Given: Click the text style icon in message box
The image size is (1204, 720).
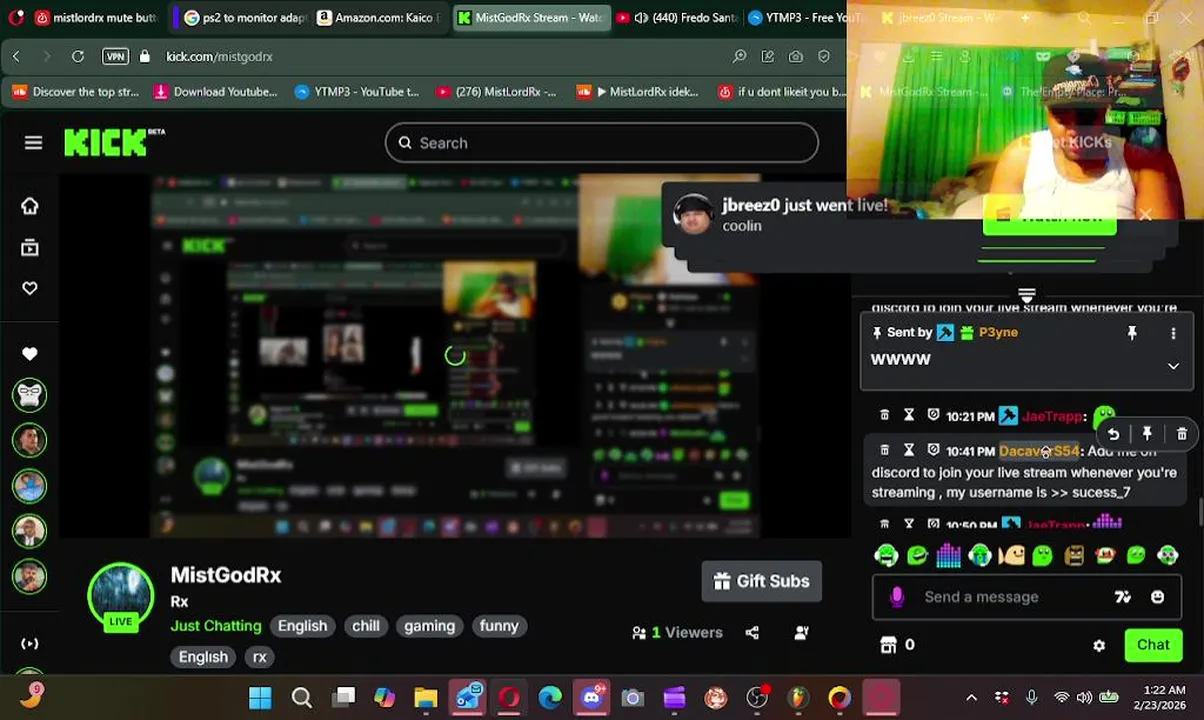Looking at the screenshot, I should [x=1123, y=597].
